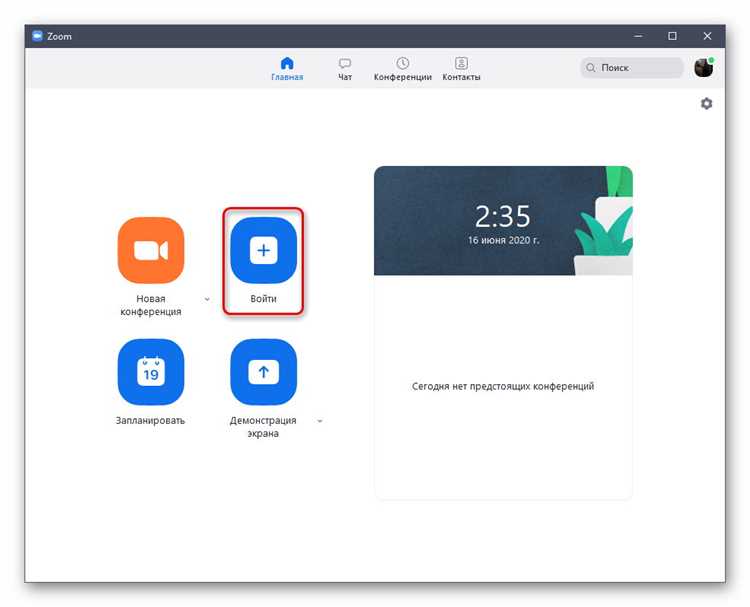The height and width of the screenshot is (607, 750).
Task: Click the Zoom logo in title bar
Action: point(37,36)
